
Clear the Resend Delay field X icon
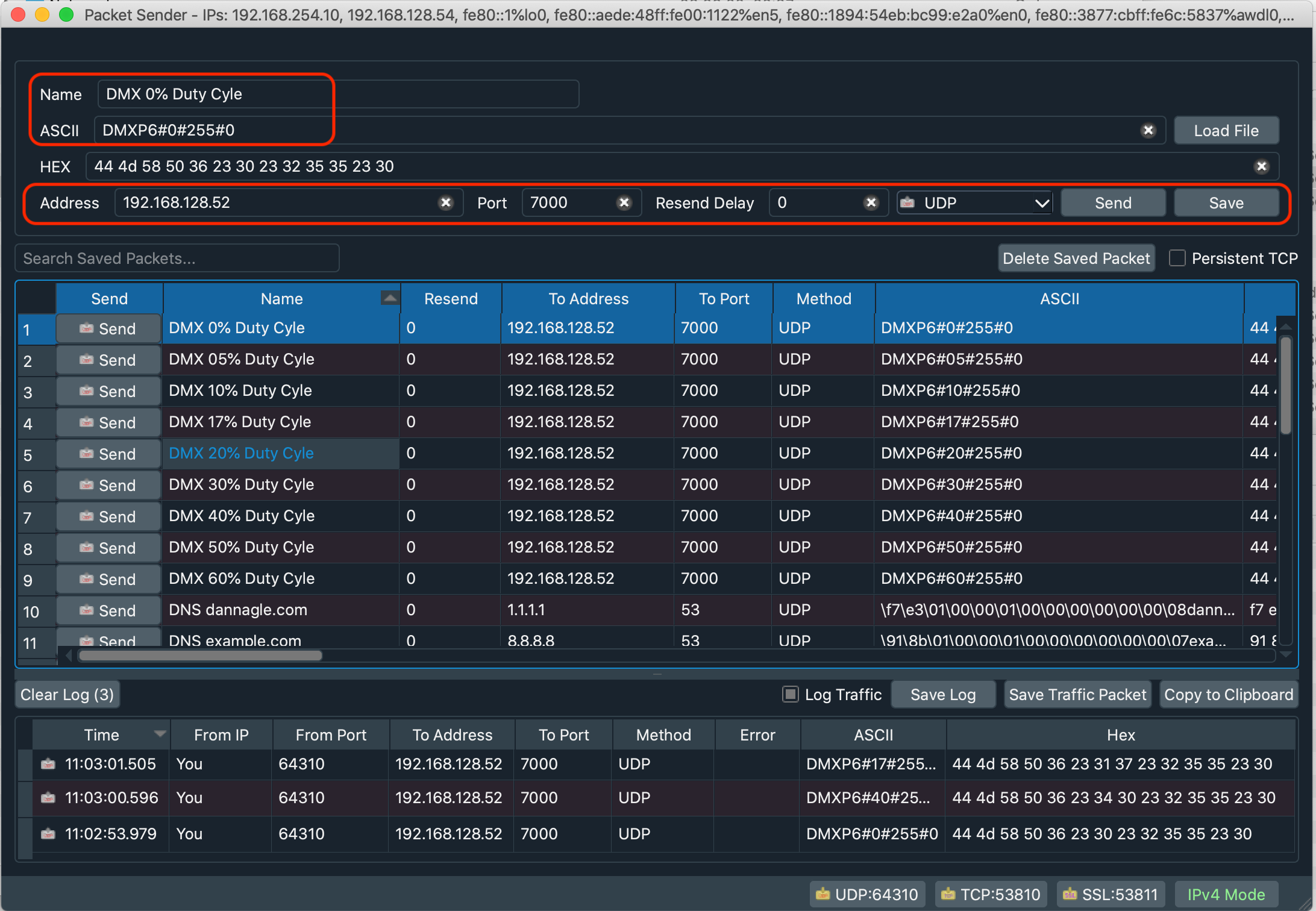pyautogui.click(x=871, y=203)
